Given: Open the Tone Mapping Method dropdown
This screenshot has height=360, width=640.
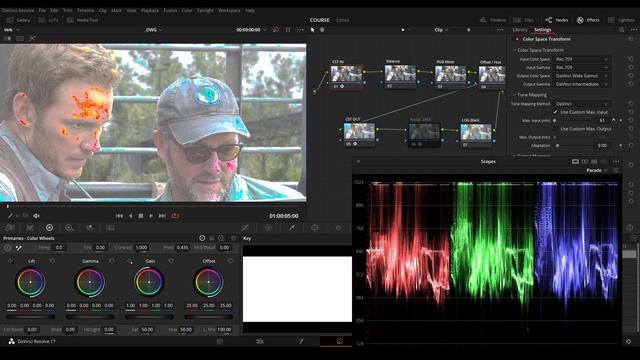Looking at the screenshot, I should click(582, 104).
